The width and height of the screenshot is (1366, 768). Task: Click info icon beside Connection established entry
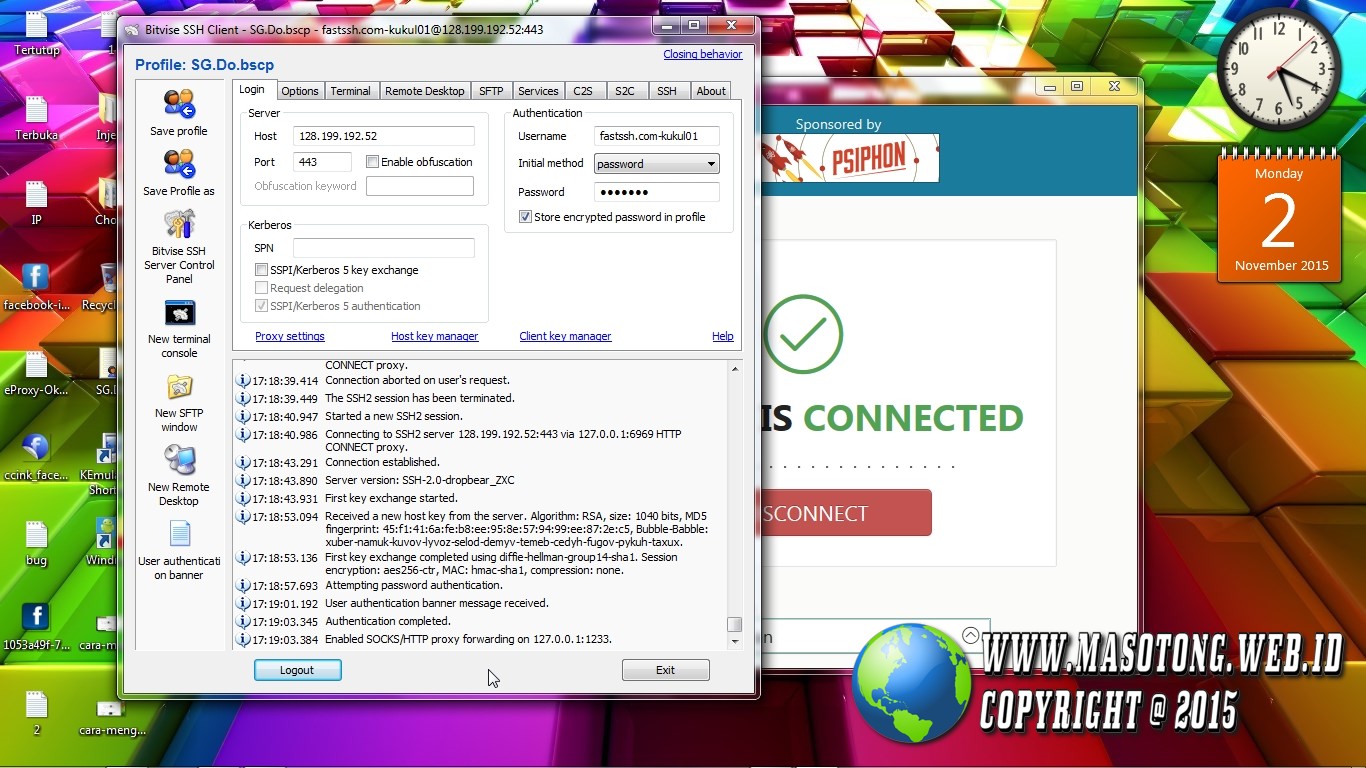pyautogui.click(x=243, y=462)
